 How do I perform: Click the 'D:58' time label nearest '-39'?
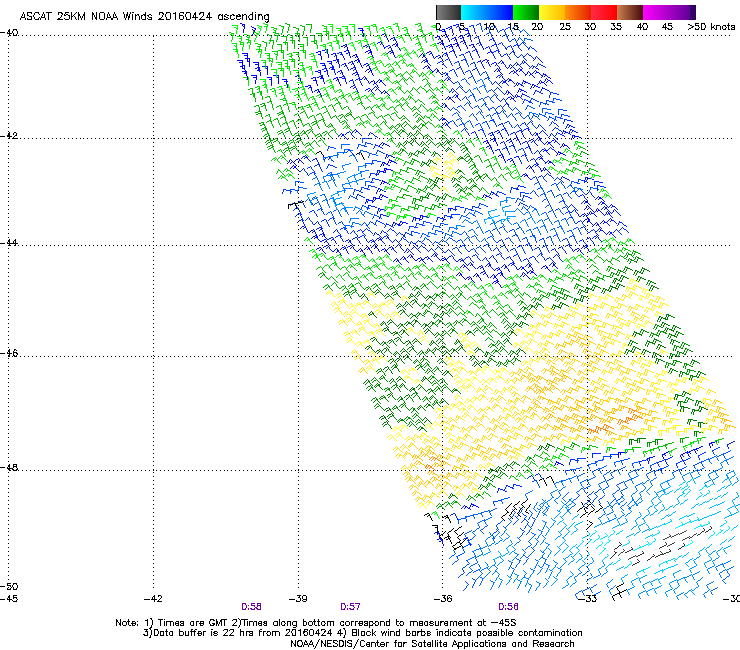[x=251, y=607]
